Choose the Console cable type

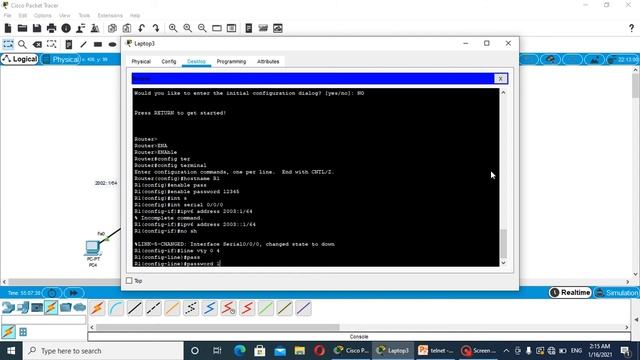[116, 308]
